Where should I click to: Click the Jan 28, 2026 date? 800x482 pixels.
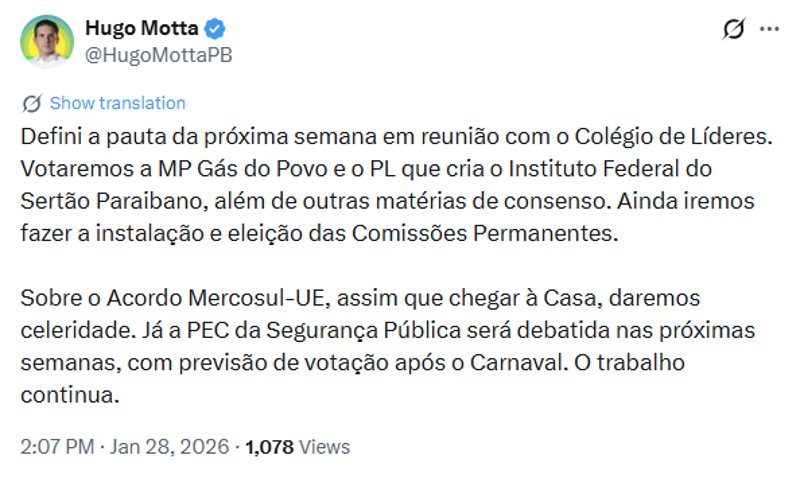[x=169, y=445]
